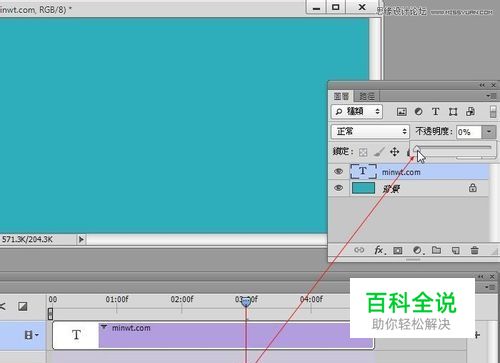Click the link layers icon
500x363 pixels.
(x=359, y=250)
